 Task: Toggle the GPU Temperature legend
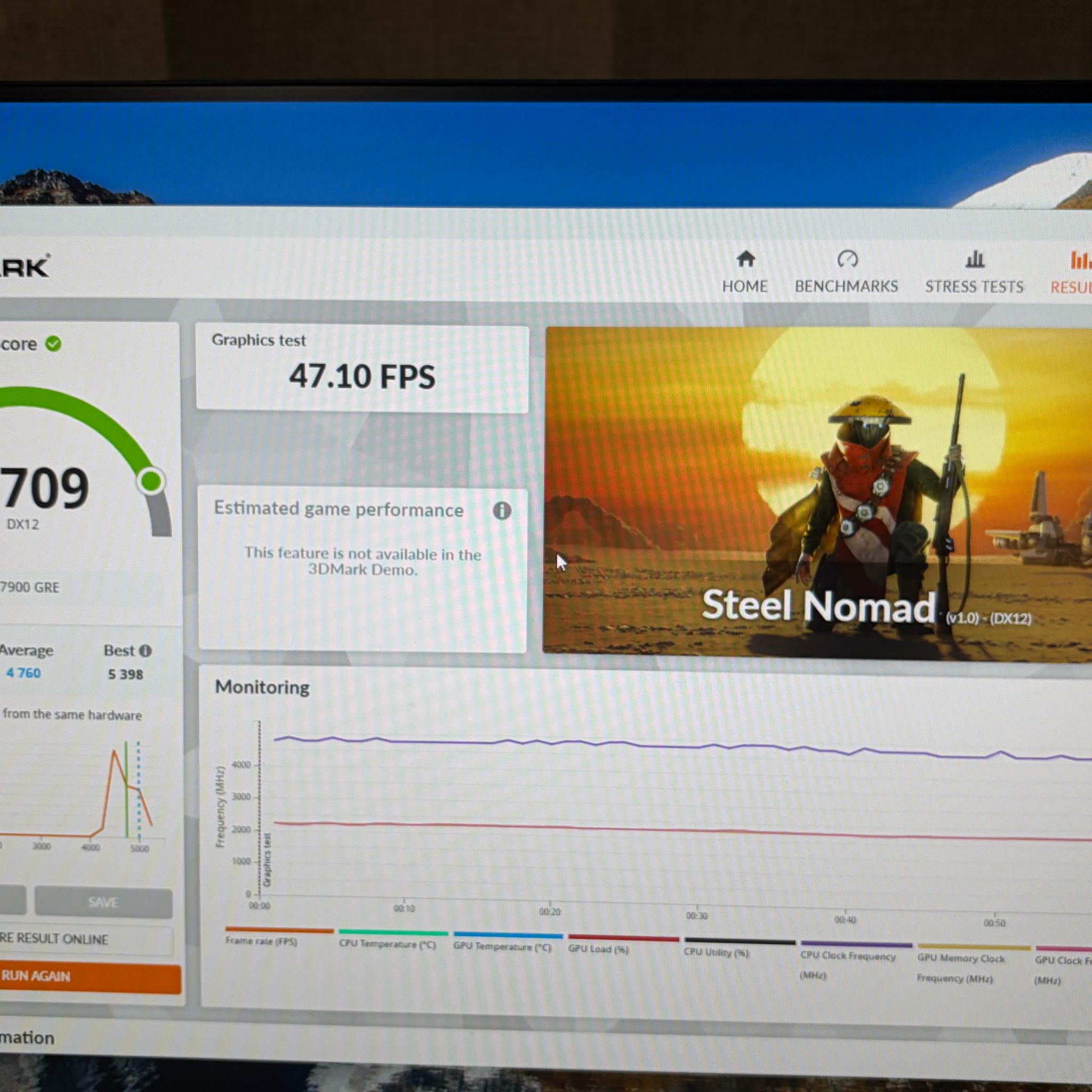(x=508, y=942)
